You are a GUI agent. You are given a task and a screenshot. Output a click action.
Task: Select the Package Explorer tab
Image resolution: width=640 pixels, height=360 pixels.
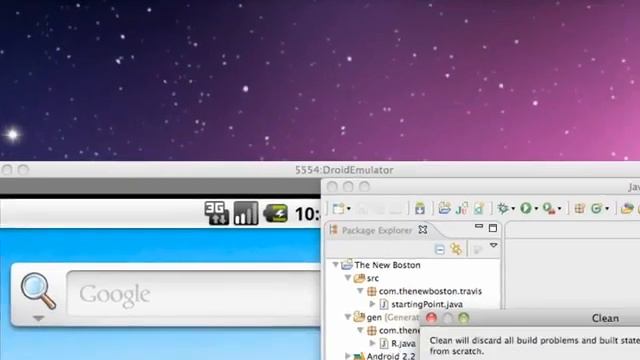coord(377,230)
